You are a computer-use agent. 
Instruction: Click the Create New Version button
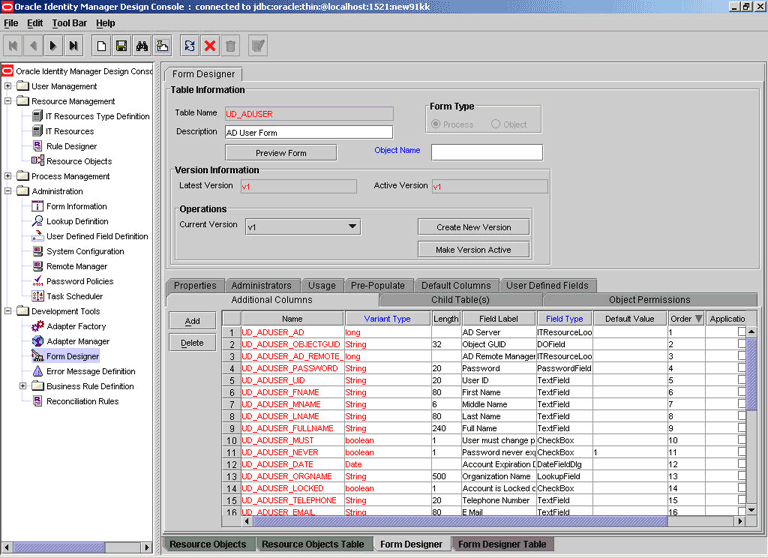(474, 227)
